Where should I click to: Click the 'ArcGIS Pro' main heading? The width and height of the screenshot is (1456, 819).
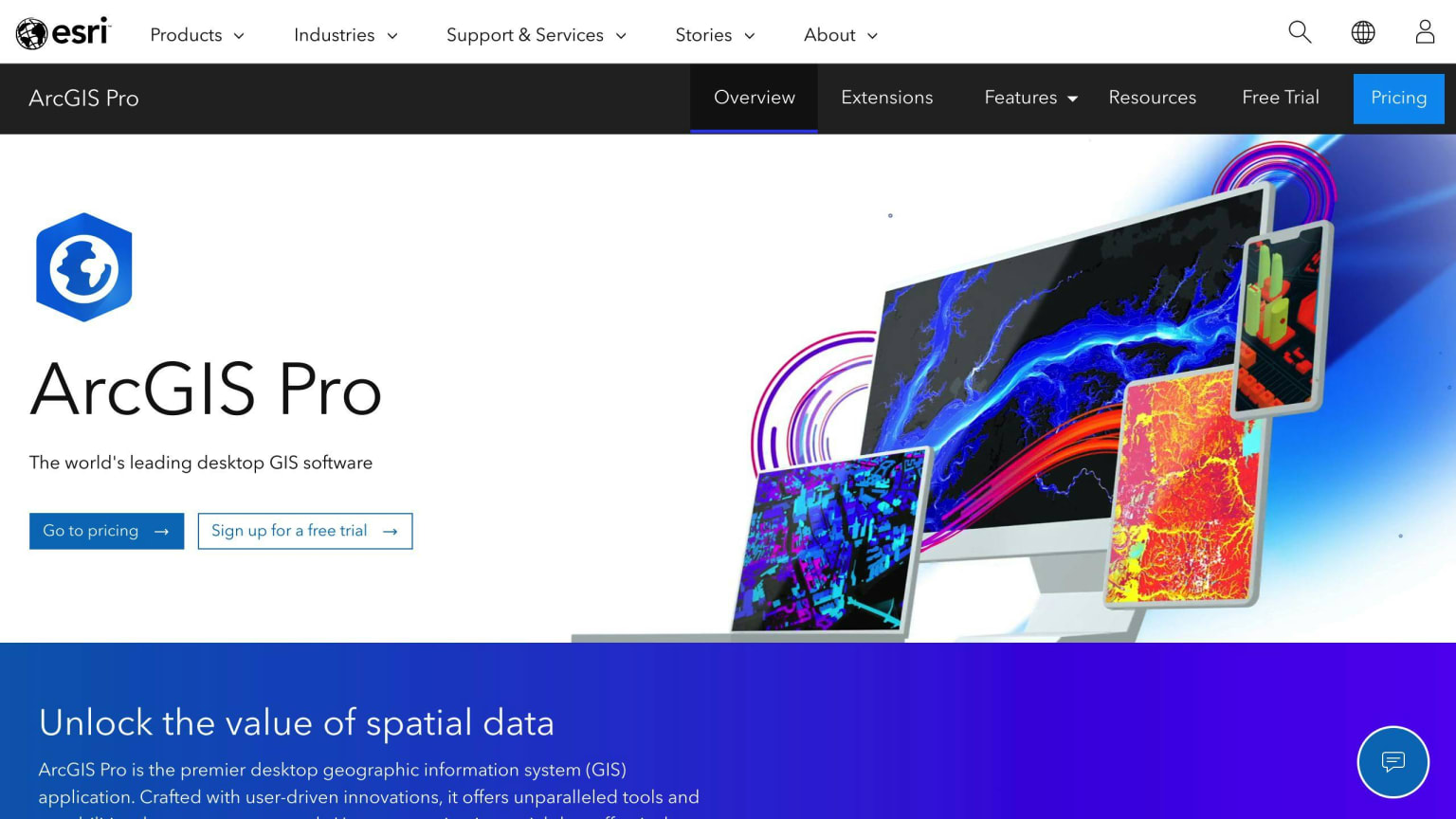[x=206, y=390]
